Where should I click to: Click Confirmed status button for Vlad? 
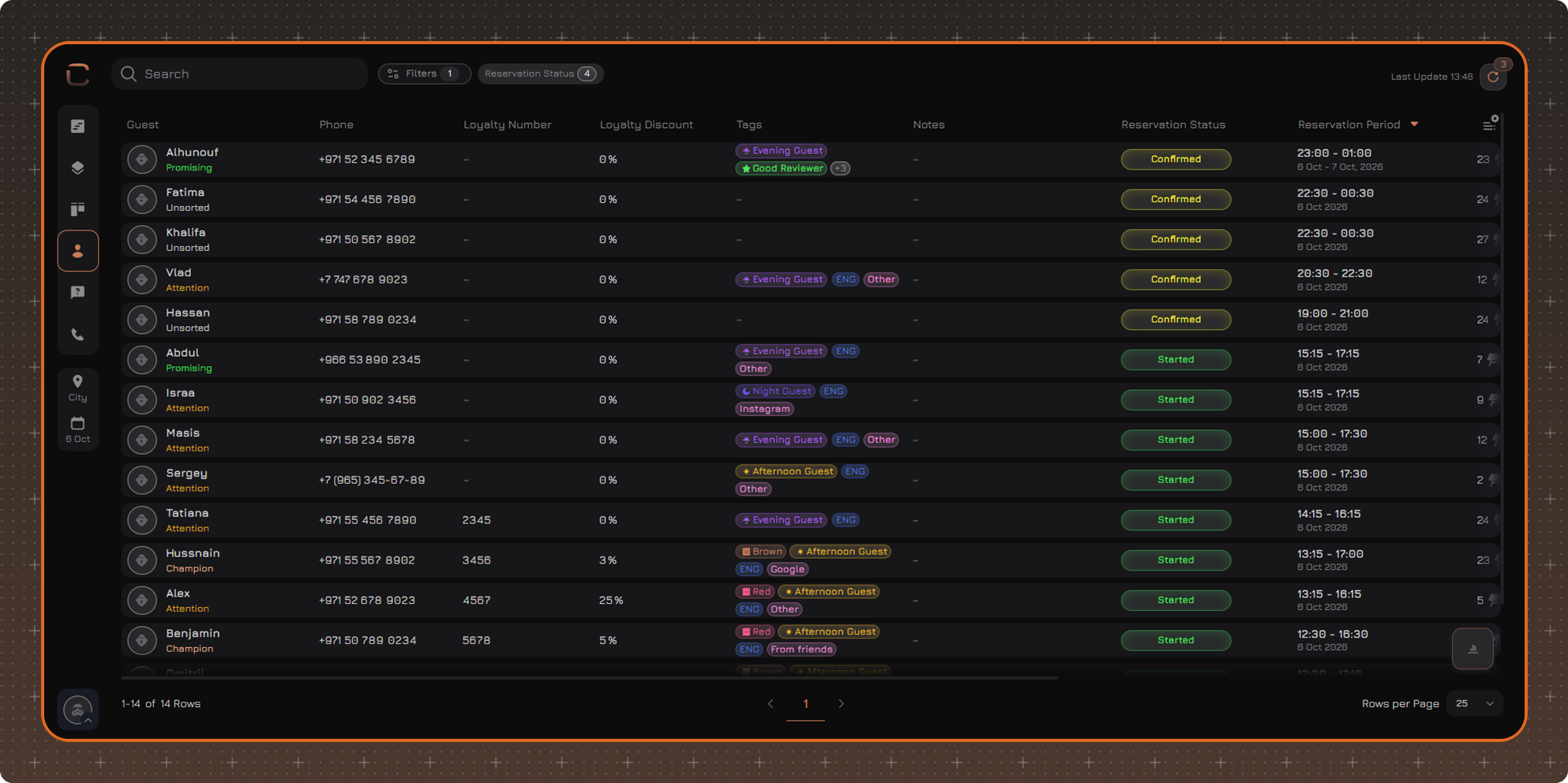tap(1176, 279)
